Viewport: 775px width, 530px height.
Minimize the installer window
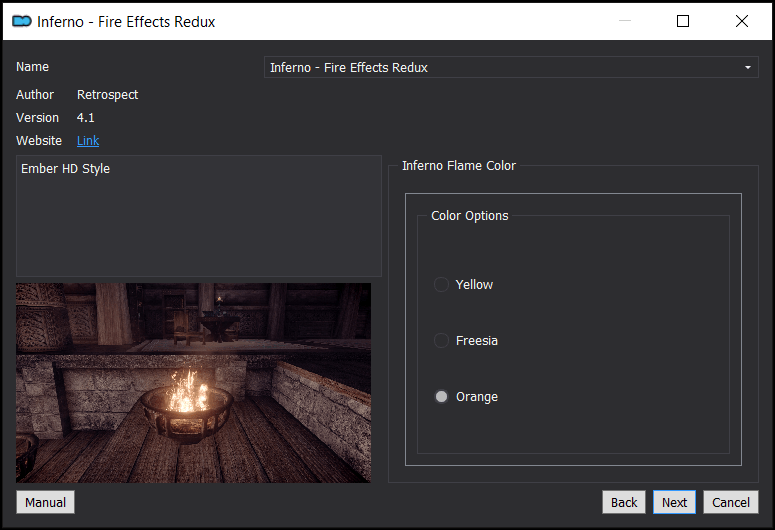[625, 21]
